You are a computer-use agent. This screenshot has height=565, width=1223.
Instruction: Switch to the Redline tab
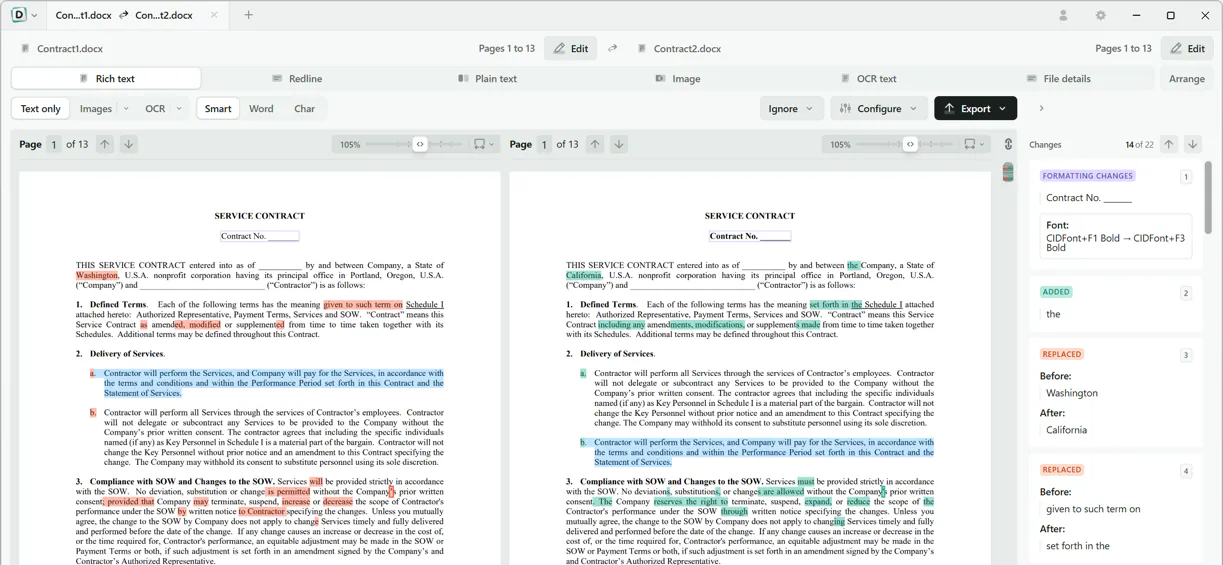click(x=297, y=78)
